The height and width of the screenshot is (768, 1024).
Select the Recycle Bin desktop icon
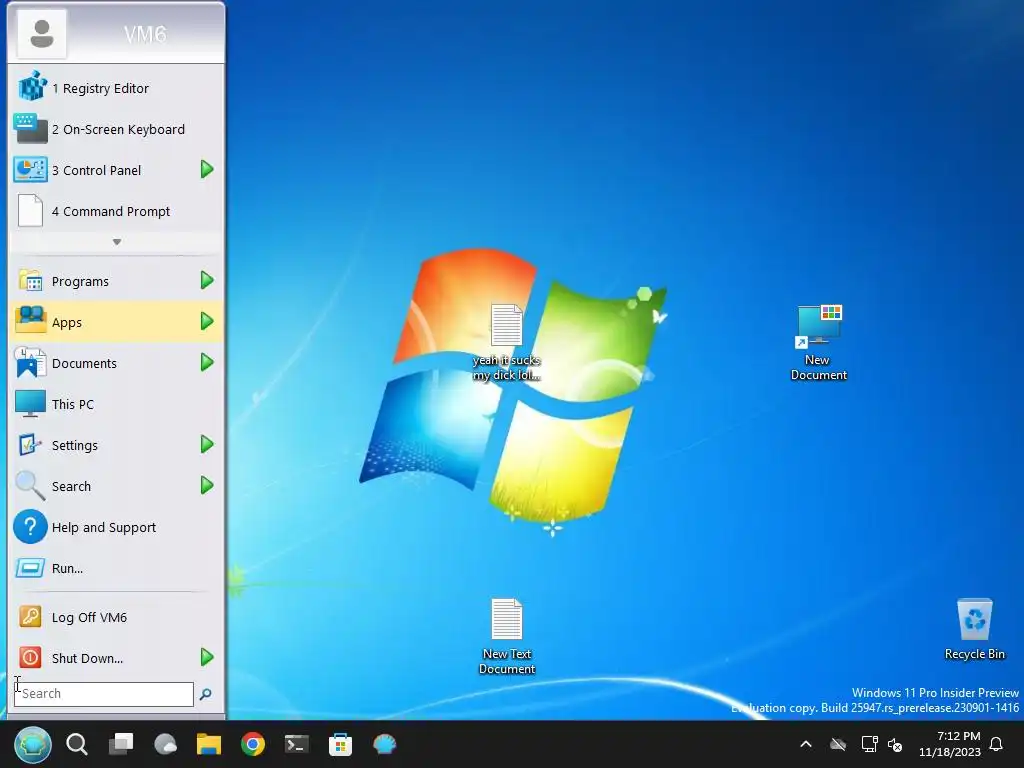(x=974, y=630)
